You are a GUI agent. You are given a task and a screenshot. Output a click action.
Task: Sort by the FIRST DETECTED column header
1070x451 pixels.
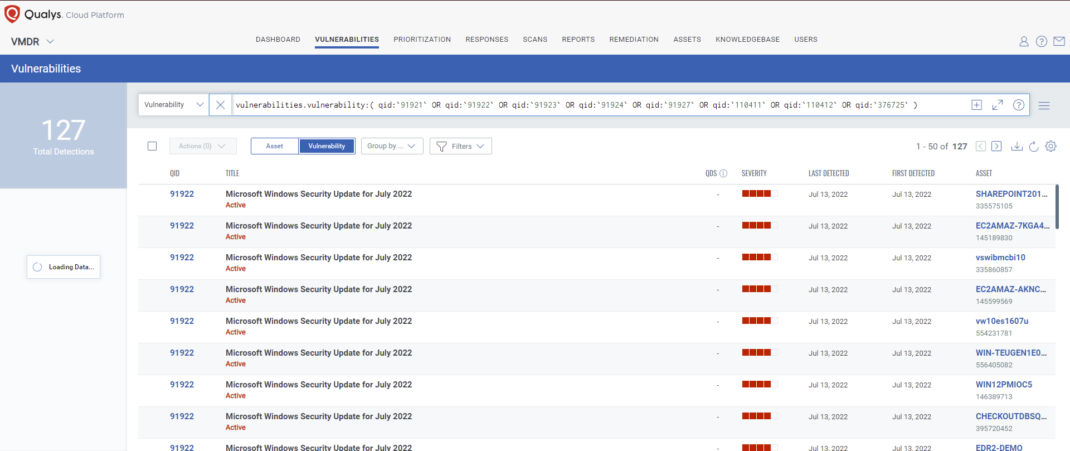[913, 173]
